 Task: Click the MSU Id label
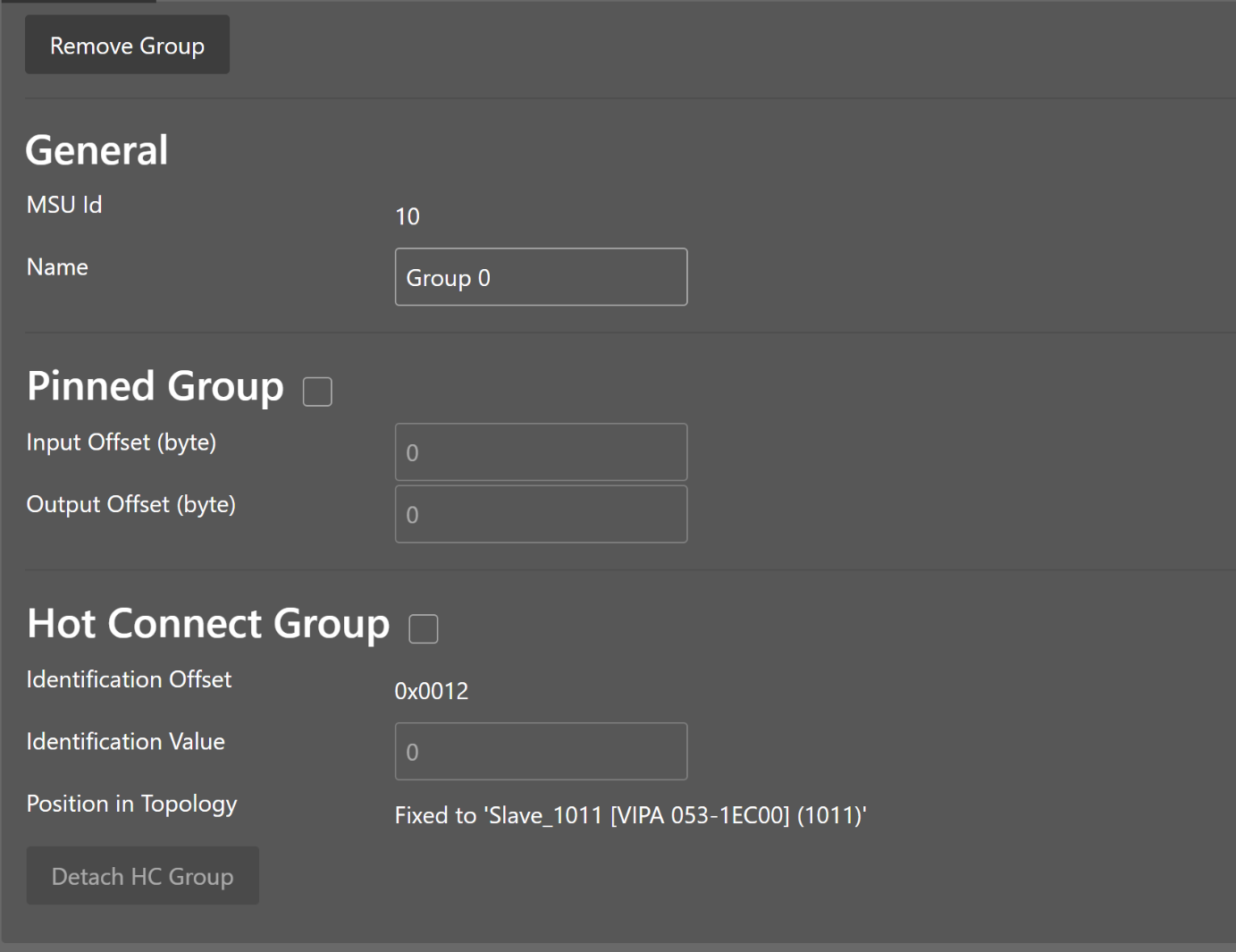64,206
